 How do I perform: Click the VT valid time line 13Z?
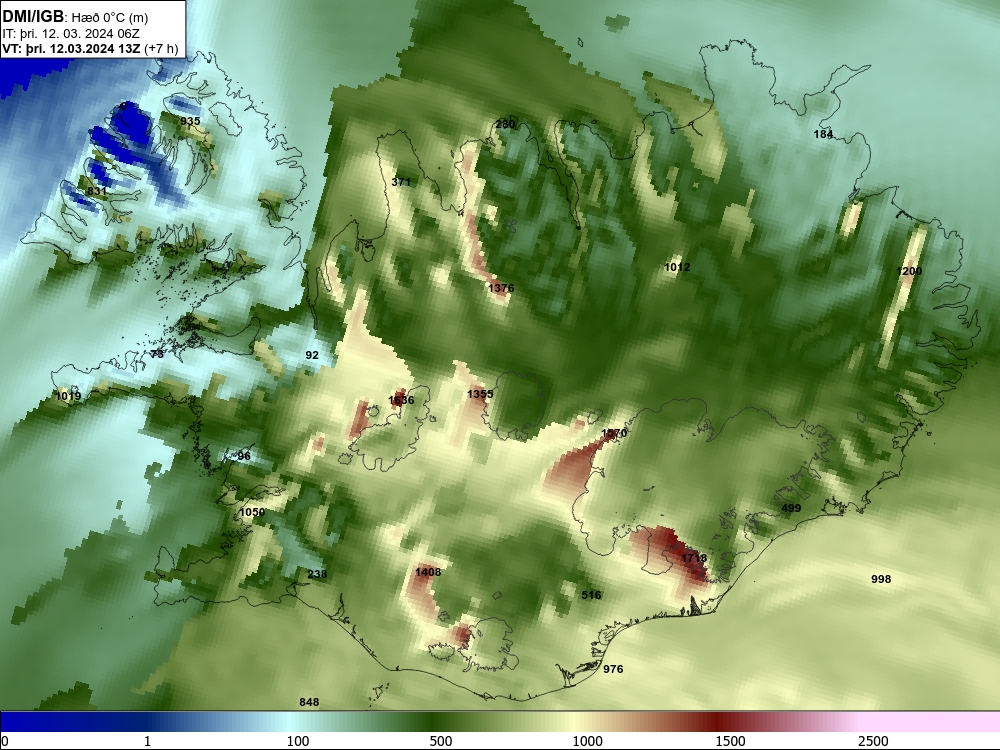pos(90,48)
